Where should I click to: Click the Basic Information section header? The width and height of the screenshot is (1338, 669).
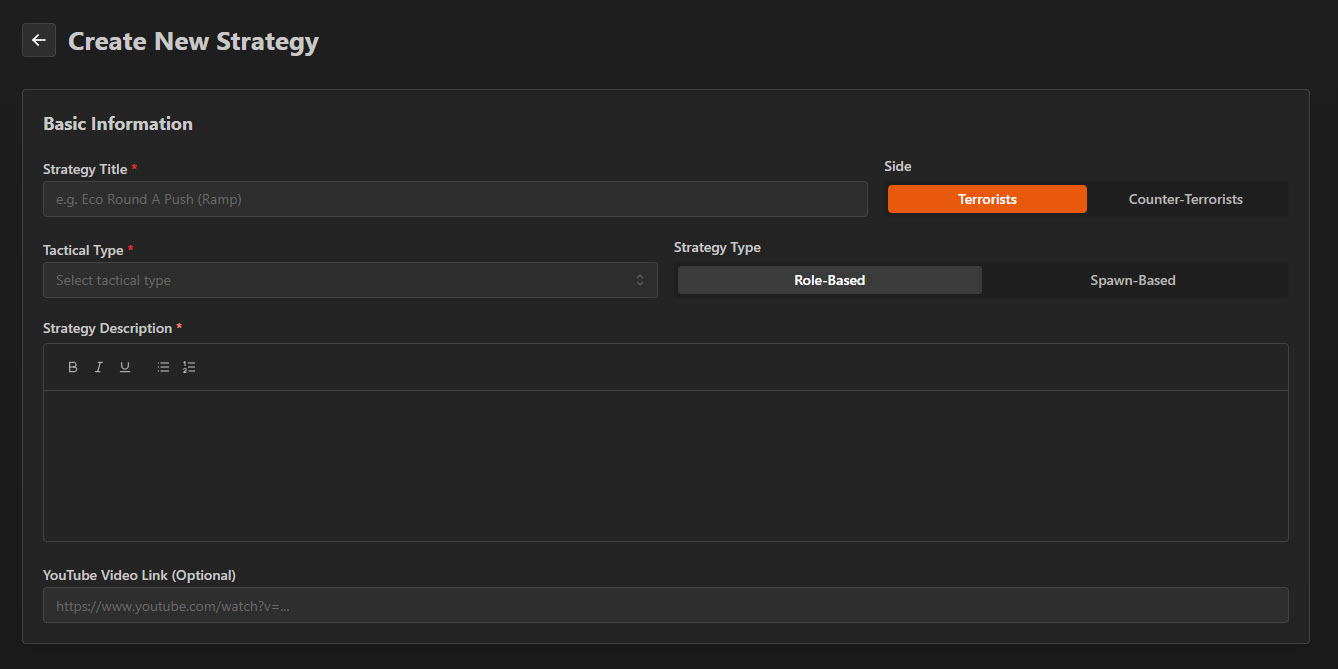click(117, 123)
